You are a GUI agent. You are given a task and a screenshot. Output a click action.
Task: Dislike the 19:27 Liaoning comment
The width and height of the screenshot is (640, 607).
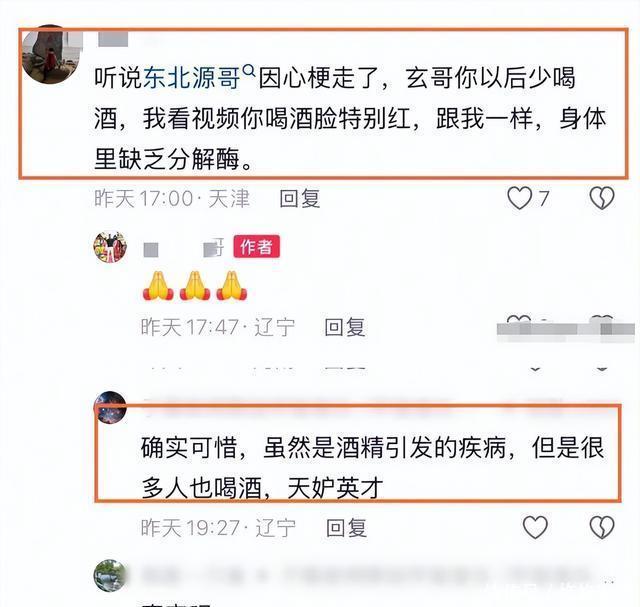pos(602,527)
